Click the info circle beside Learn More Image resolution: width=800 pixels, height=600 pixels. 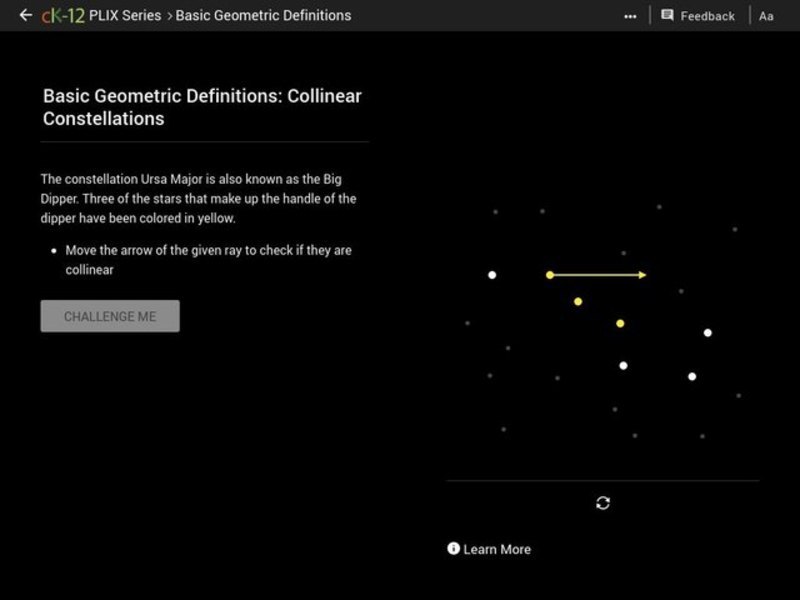point(452,549)
